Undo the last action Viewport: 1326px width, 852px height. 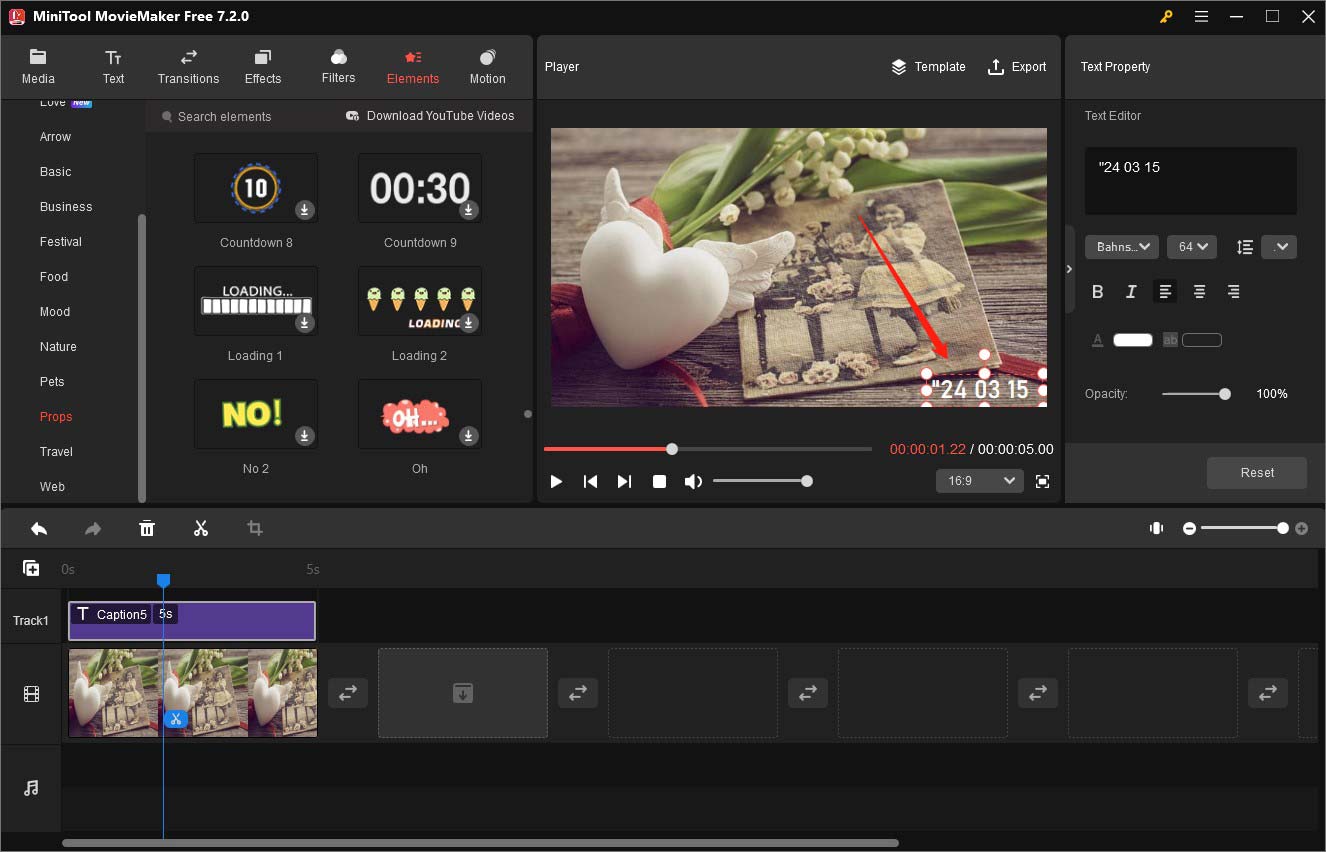point(39,528)
